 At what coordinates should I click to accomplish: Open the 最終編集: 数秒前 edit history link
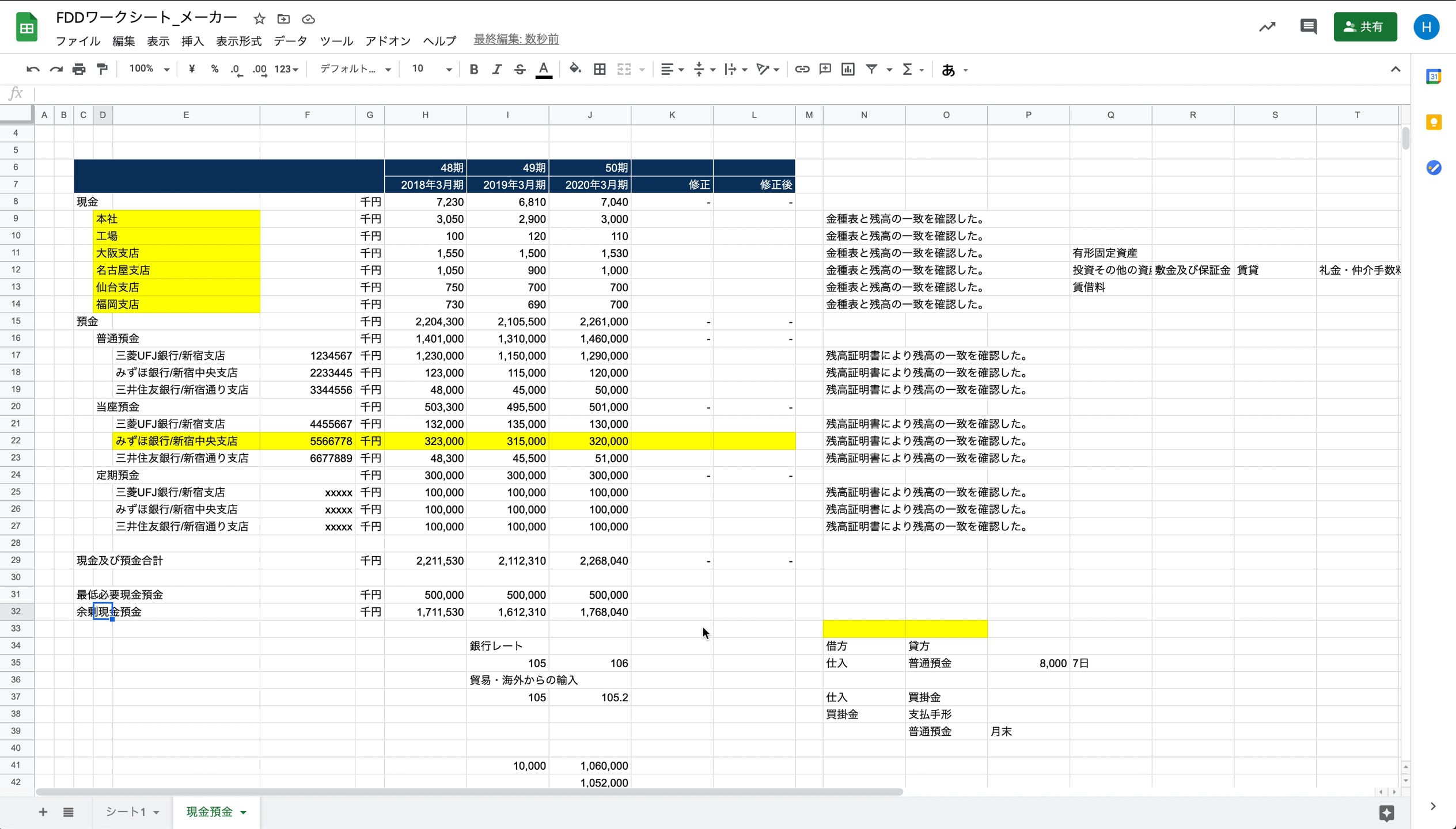tap(515, 39)
